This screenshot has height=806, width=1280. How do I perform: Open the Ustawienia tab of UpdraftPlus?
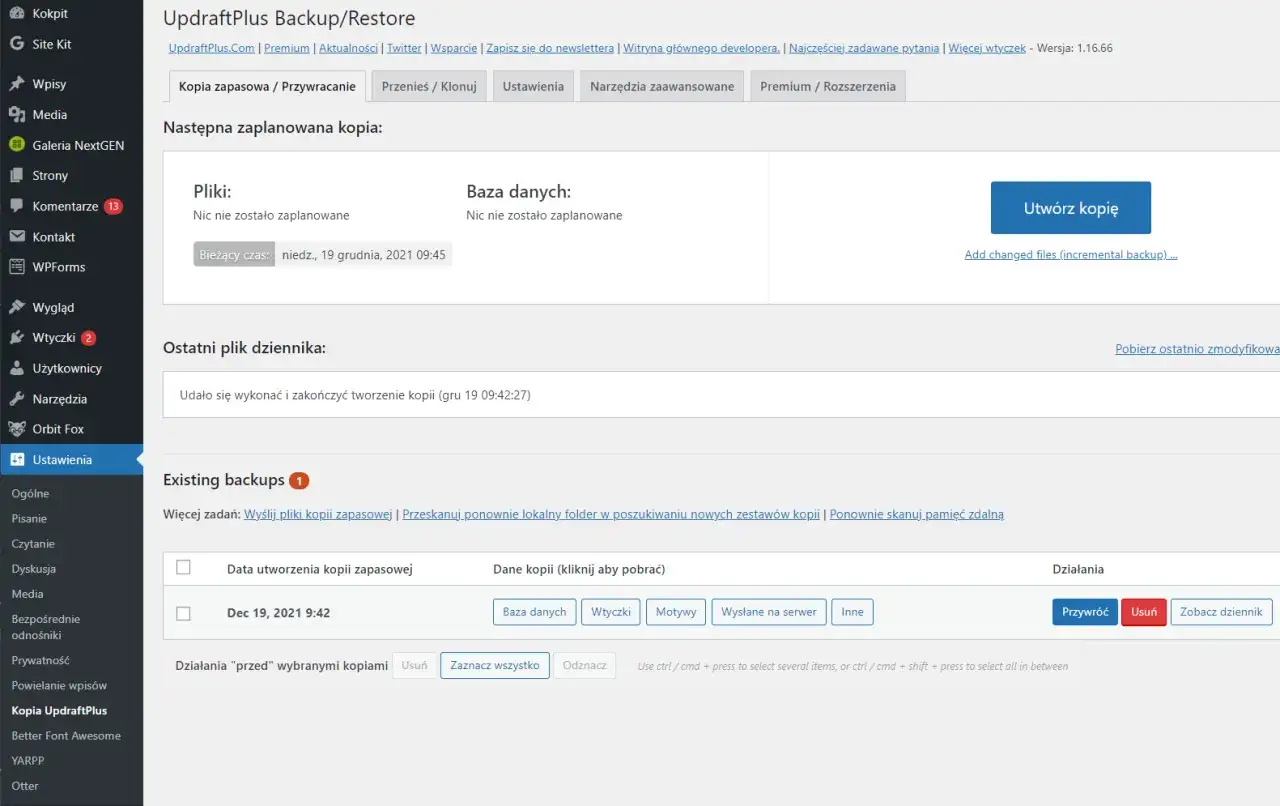click(x=533, y=86)
